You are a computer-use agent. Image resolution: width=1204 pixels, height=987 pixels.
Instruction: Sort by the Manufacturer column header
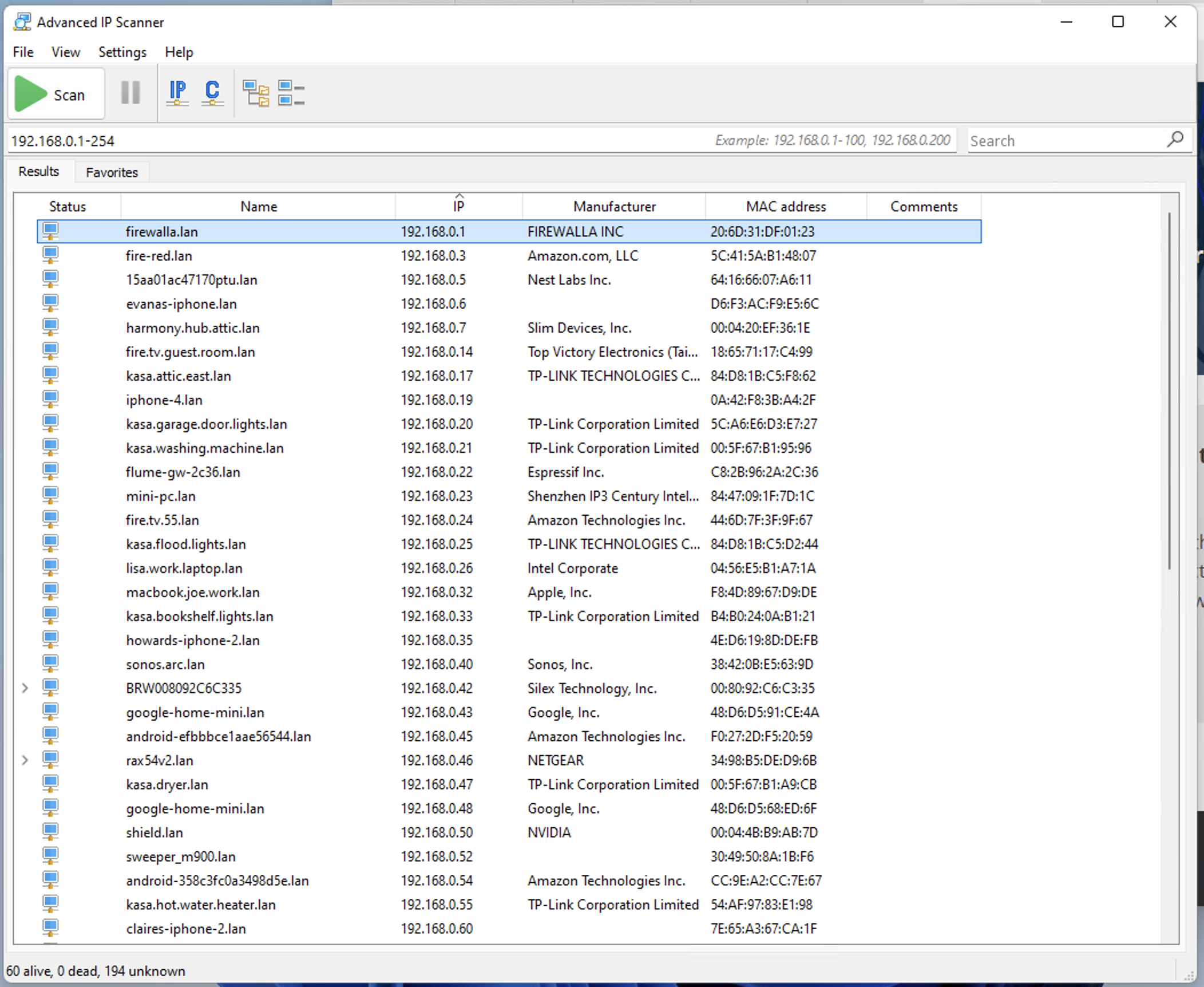coord(614,206)
